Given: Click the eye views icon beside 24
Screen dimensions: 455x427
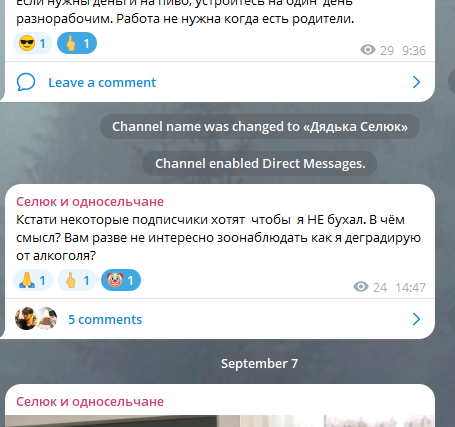Looking at the screenshot, I should pos(361,287).
